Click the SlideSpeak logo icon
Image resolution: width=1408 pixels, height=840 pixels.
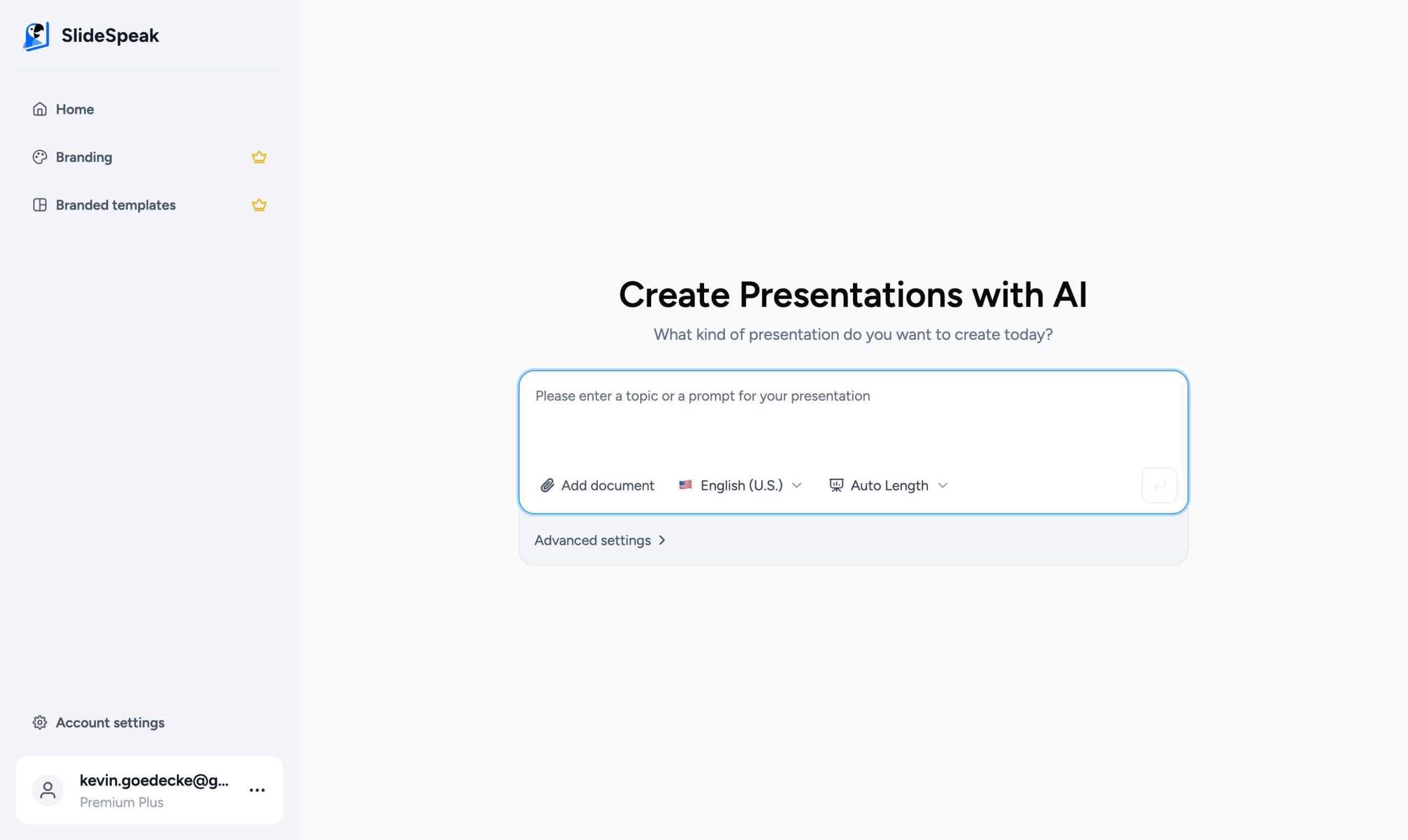coord(36,35)
